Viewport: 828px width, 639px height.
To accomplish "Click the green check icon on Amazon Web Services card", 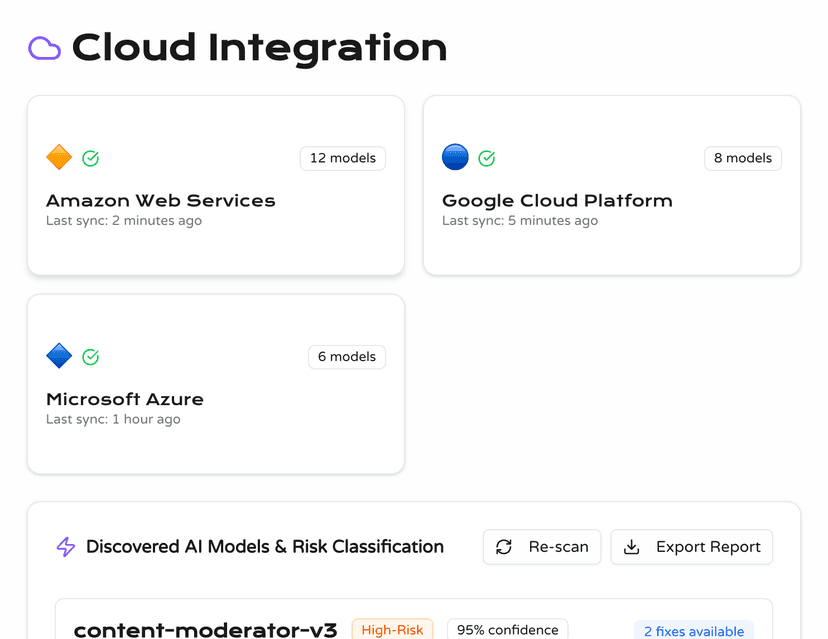I will coord(91,158).
